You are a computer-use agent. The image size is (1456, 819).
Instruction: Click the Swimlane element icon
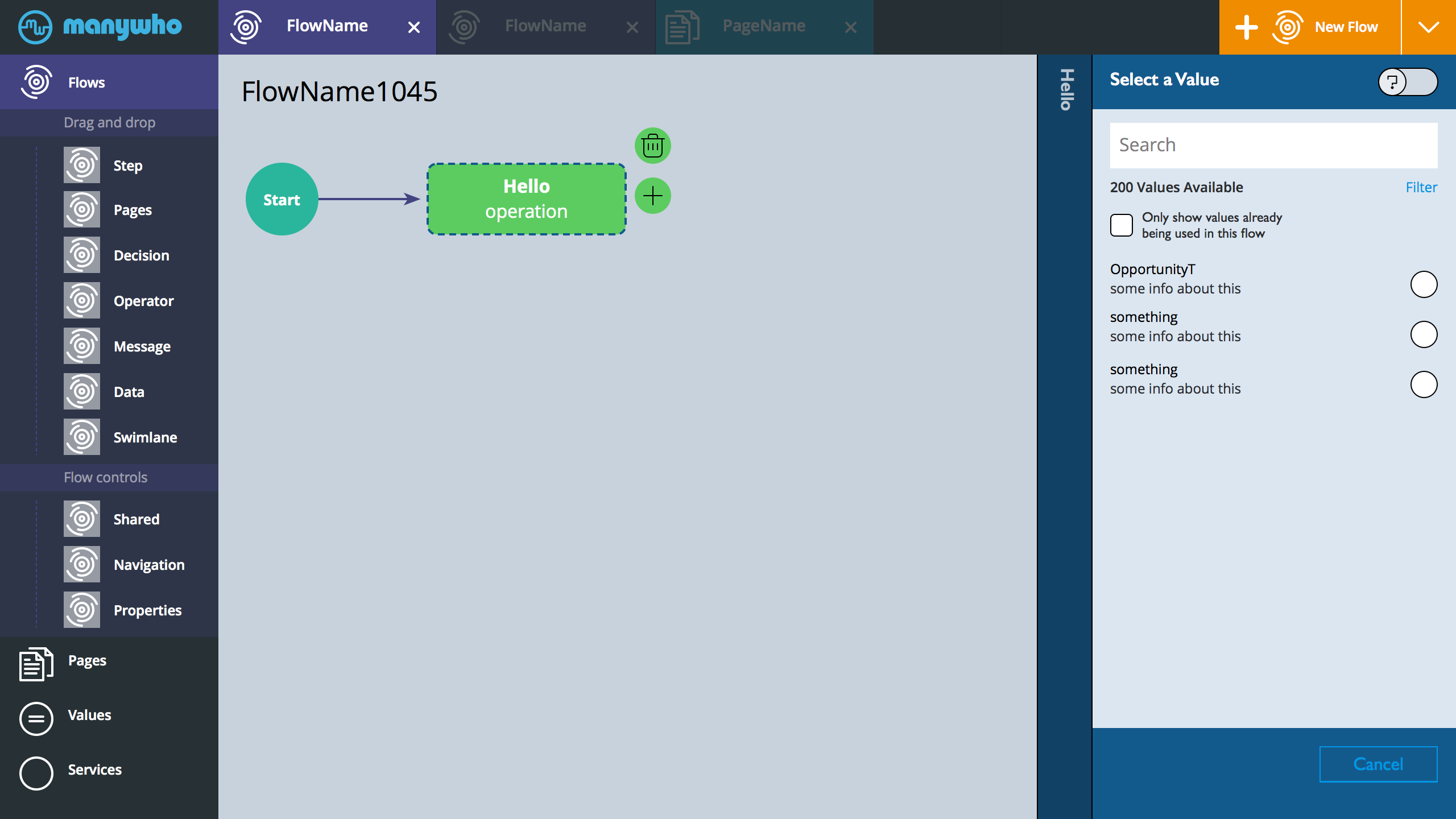click(82, 437)
